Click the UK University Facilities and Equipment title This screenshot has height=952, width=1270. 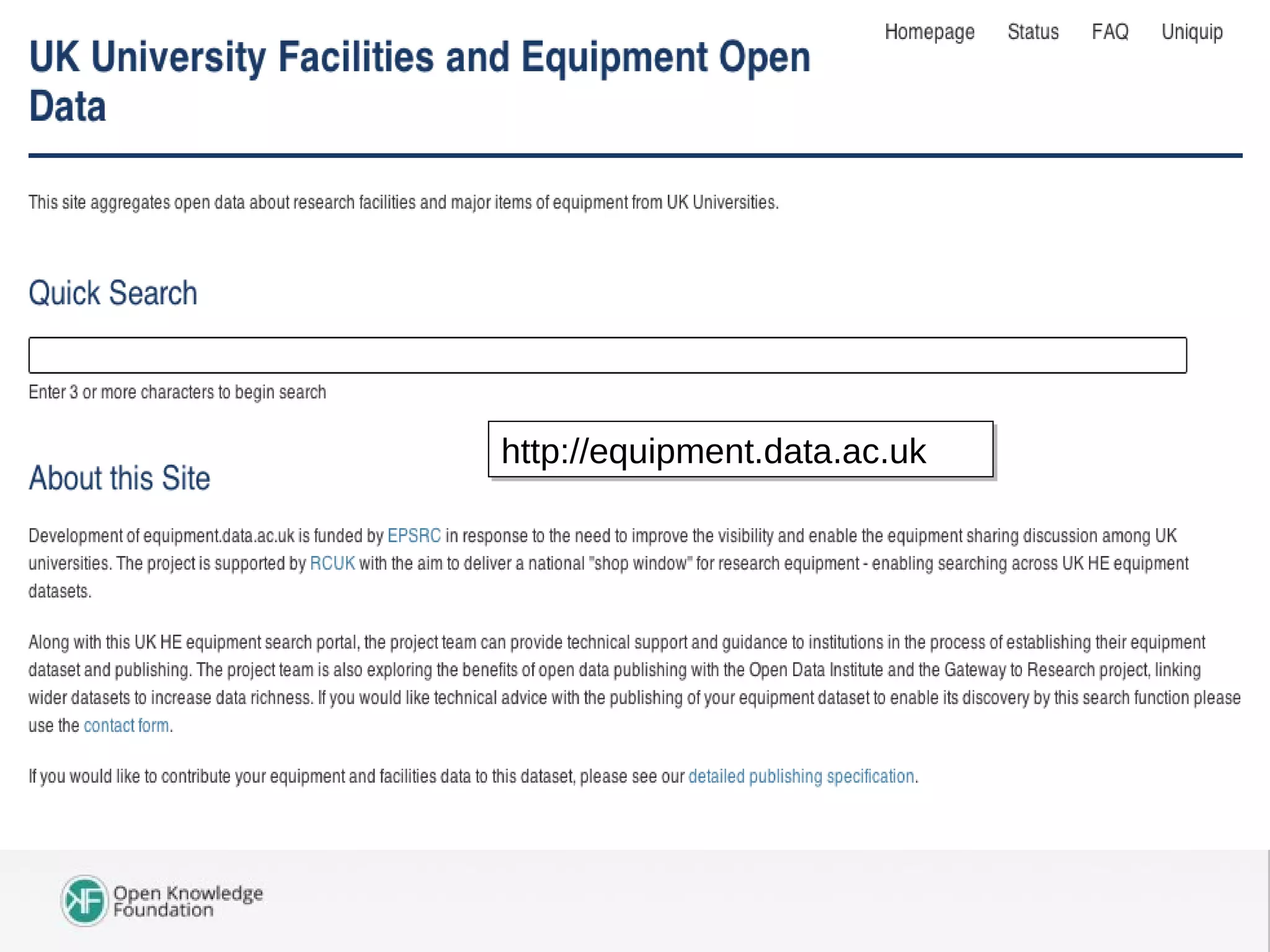[420, 81]
